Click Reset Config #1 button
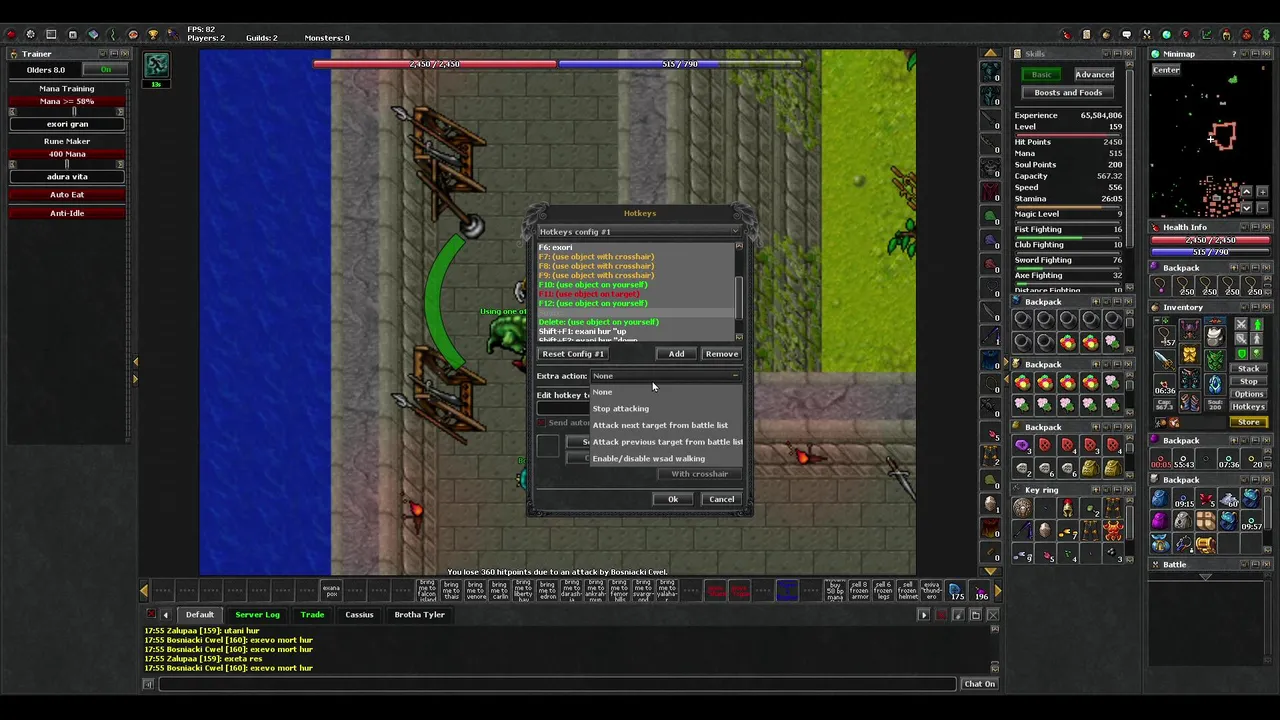The width and height of the screenshot is (1280, 720). [573, 354]
